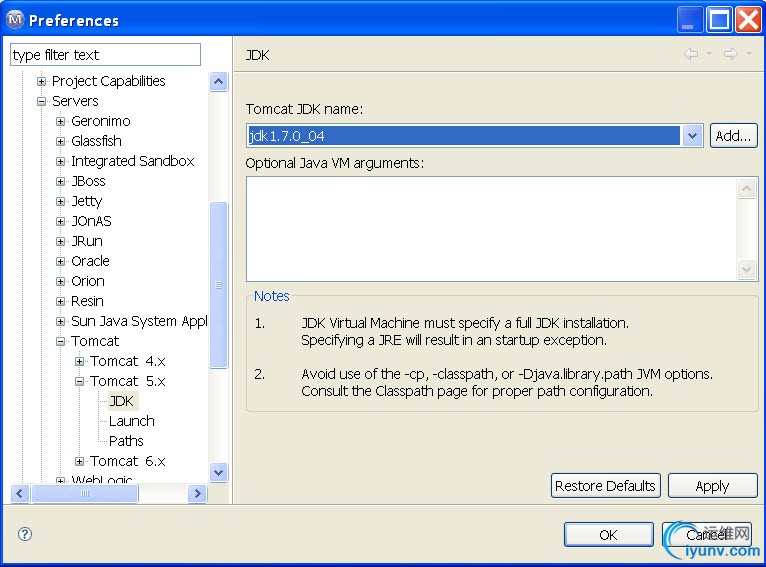Select the Oracle tree item
This screenshot has height=567, width=766.
coord(90,261)
